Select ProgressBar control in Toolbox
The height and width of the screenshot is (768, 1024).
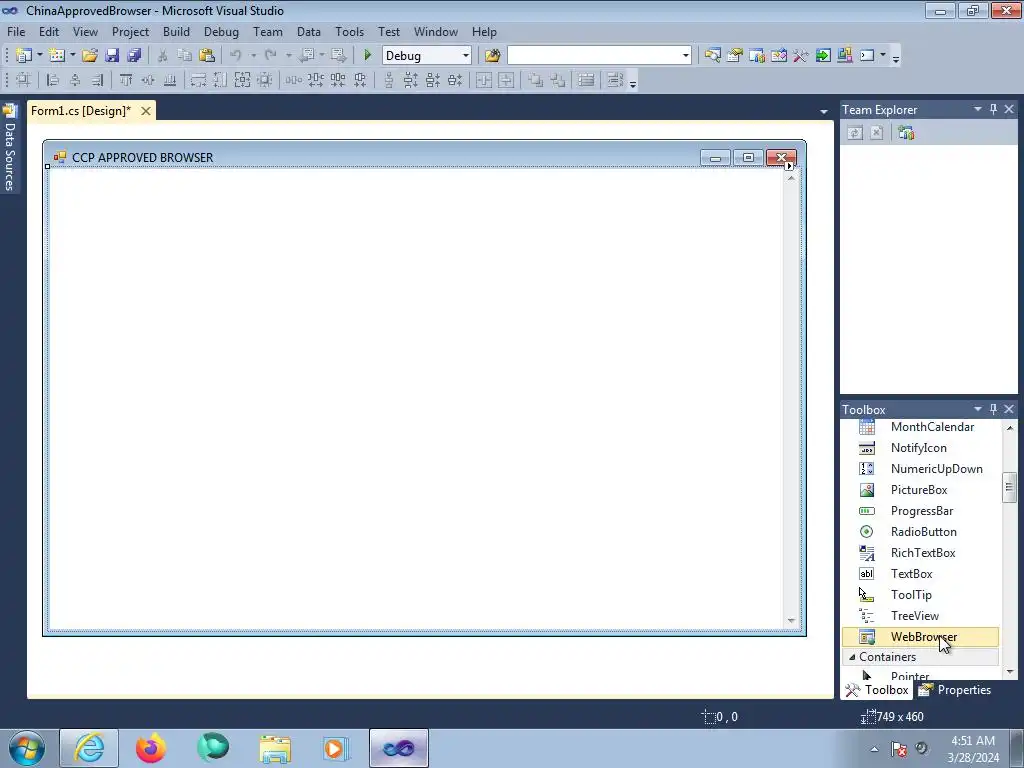pos(920,511)
